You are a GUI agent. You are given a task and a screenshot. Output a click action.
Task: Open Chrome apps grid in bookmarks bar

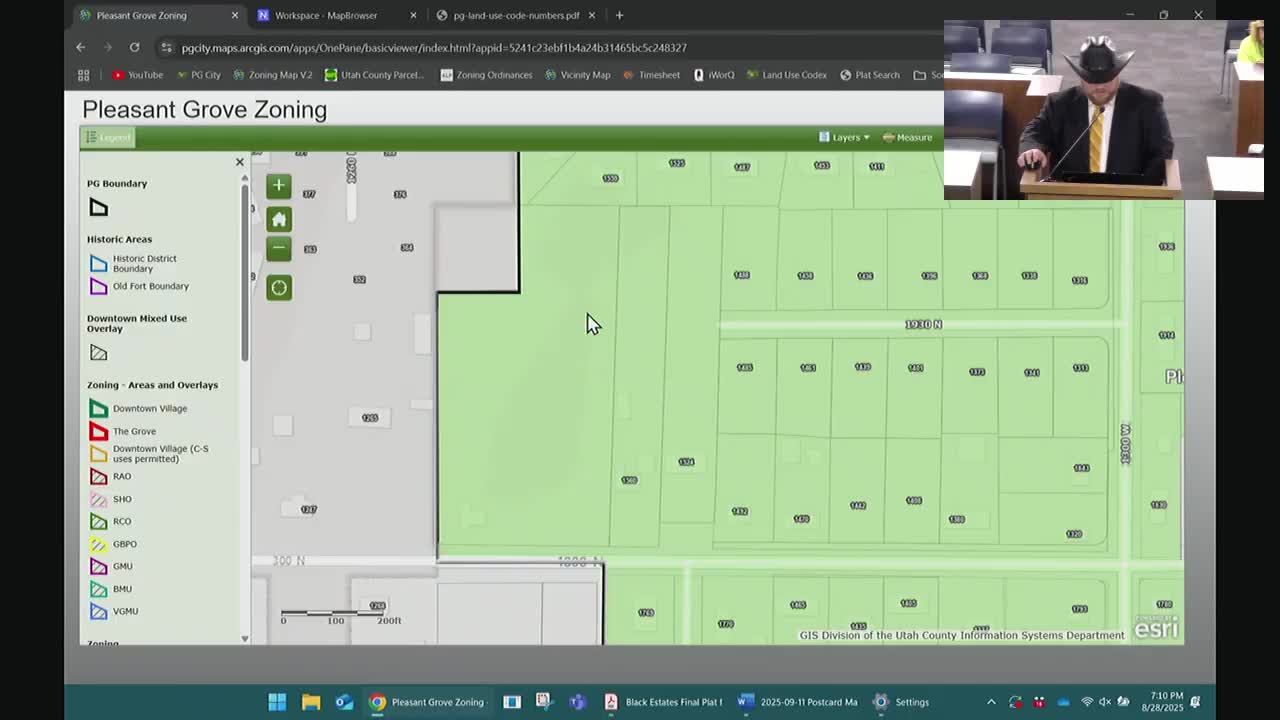pos(84,75)
